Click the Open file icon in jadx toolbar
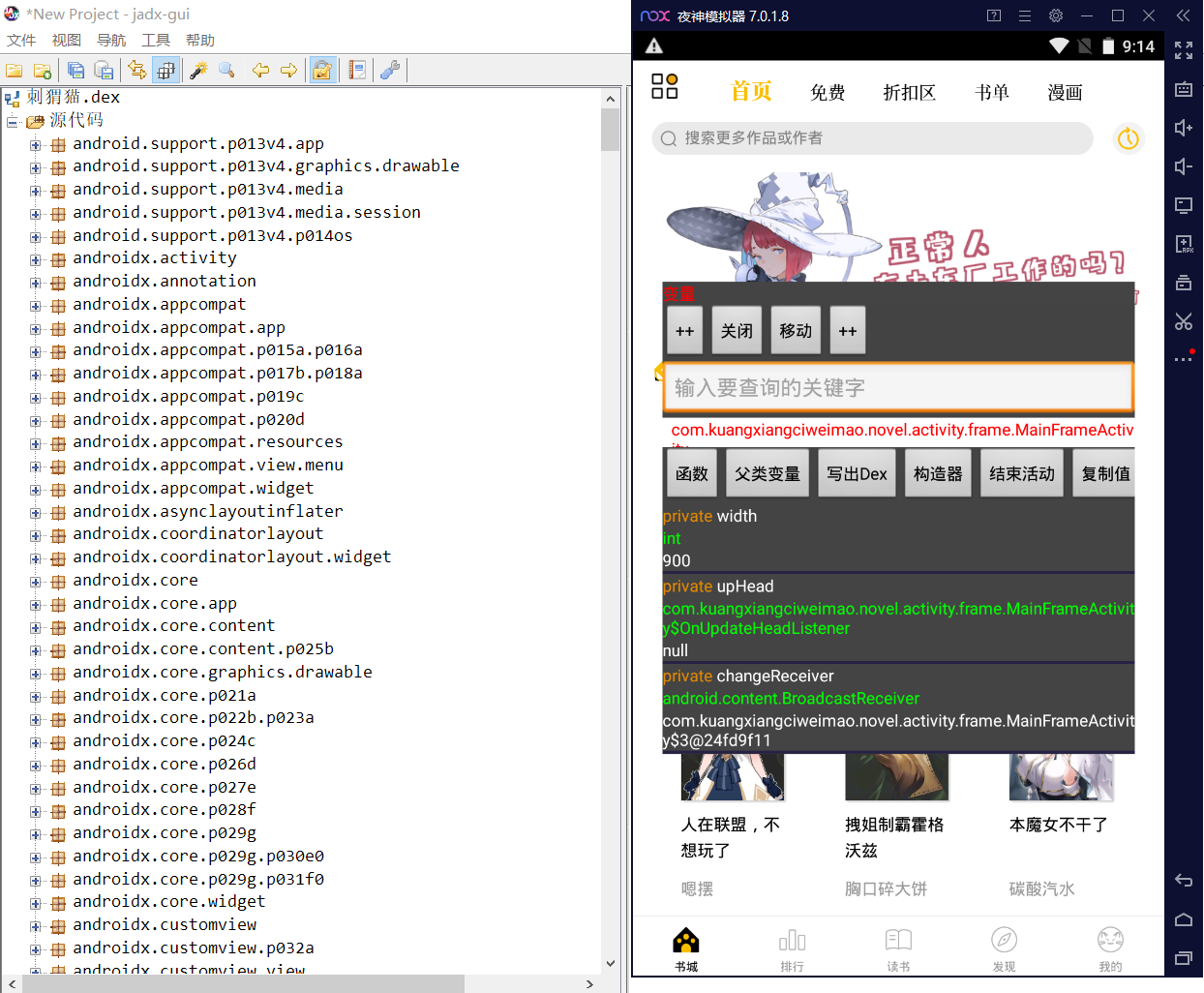 click(x=15, y=71)
